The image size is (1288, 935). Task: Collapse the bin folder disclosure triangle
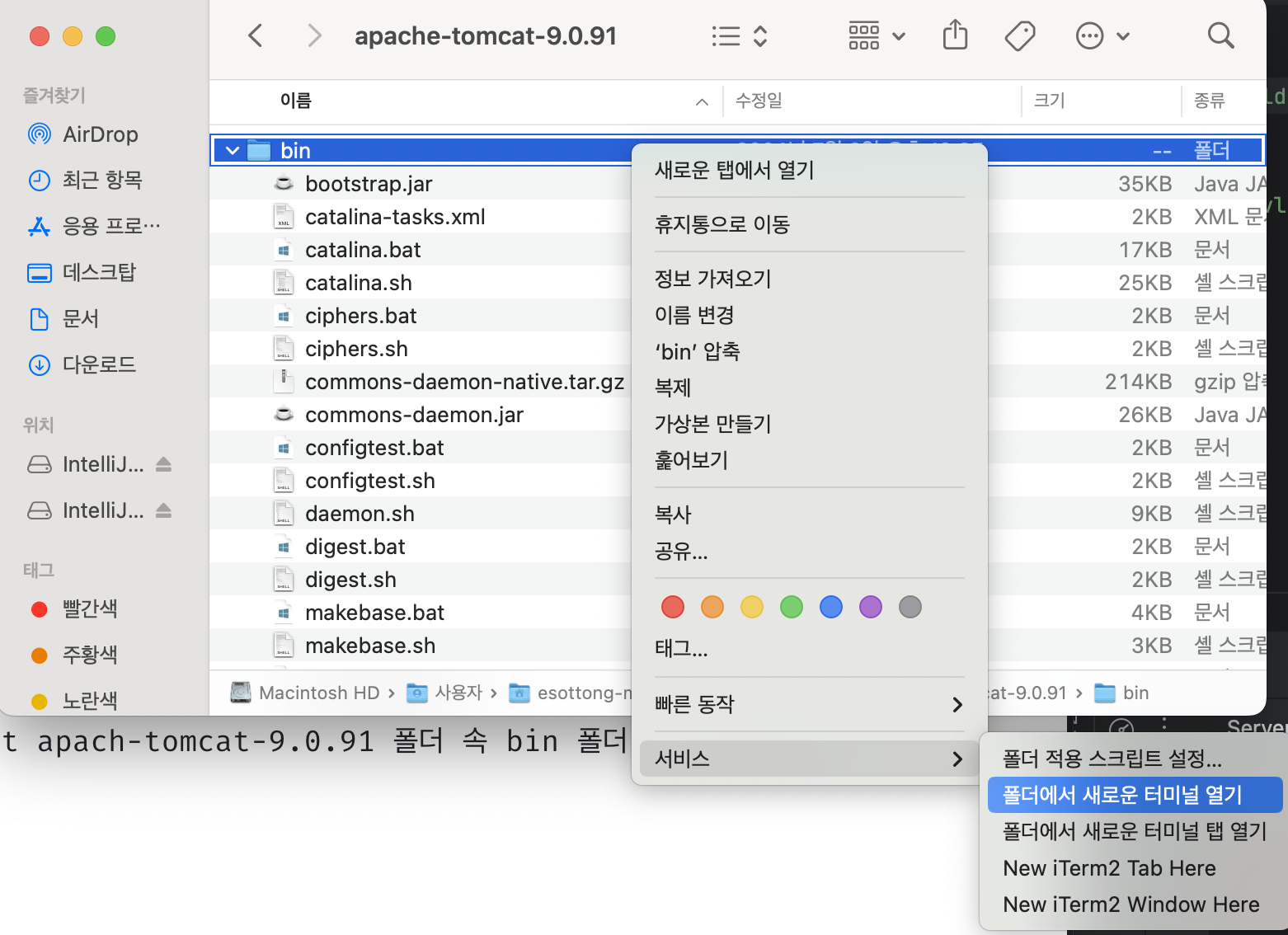tap(233, 151)
